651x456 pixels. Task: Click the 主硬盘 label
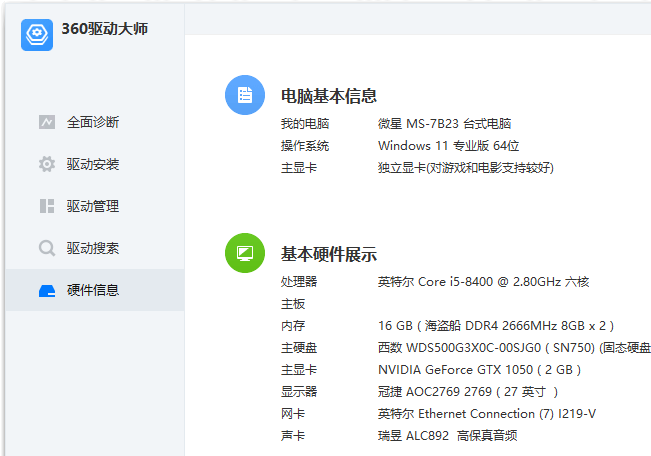click(x=299, y=348)
